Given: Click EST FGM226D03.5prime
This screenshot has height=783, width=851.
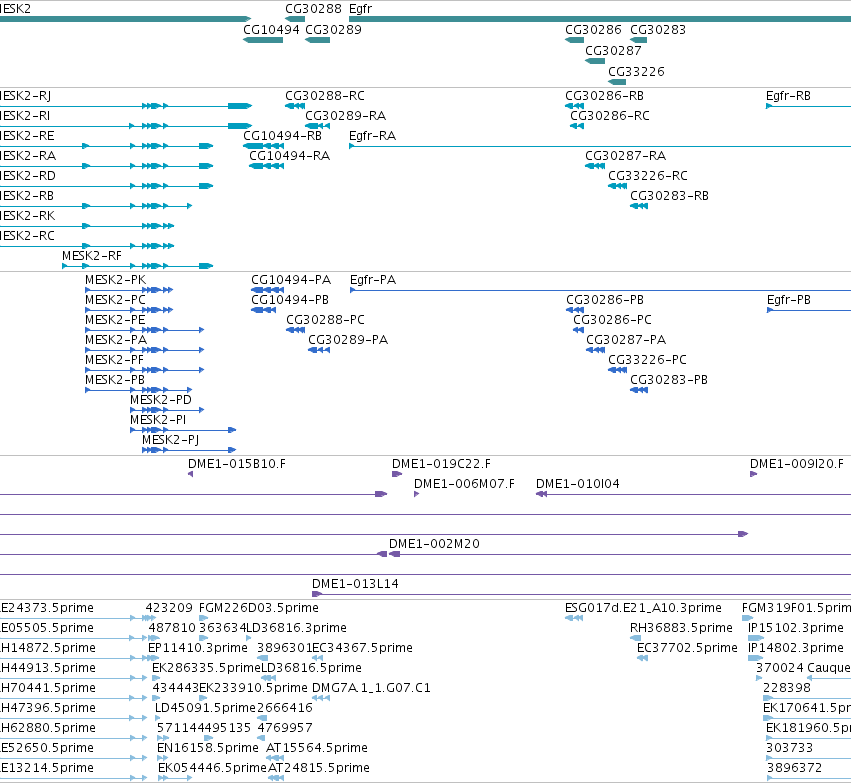Looking at the screenshot, I should (x=258, y=608).
